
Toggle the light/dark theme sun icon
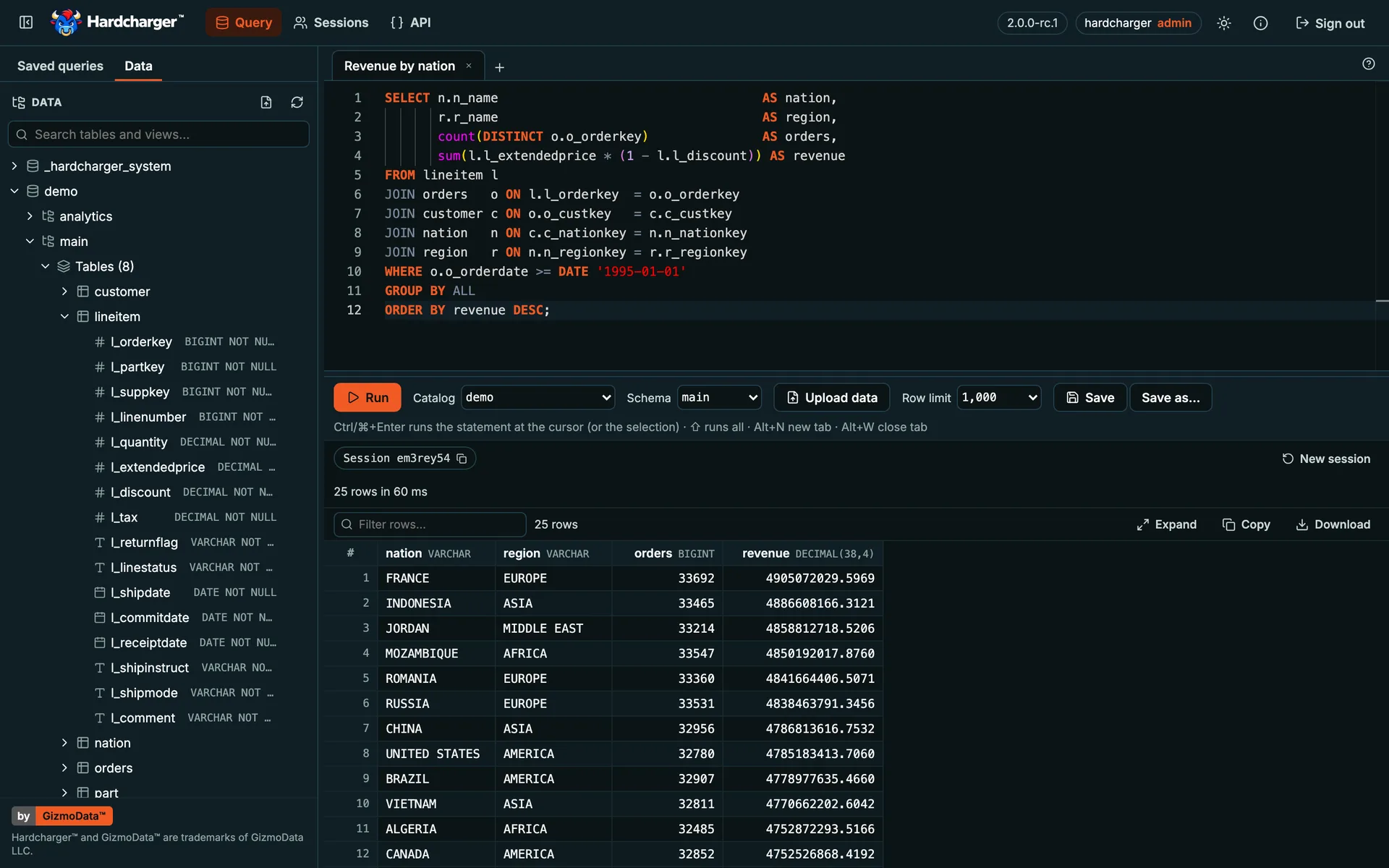(x=1223, y=23)
